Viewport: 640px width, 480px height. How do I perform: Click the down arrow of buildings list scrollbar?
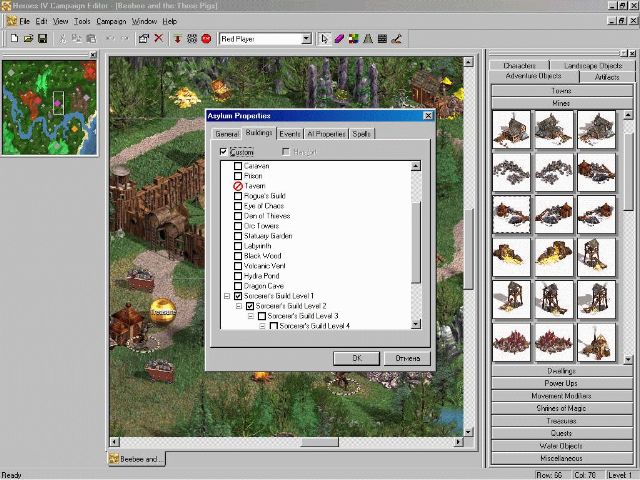click(x=416, y=324)
